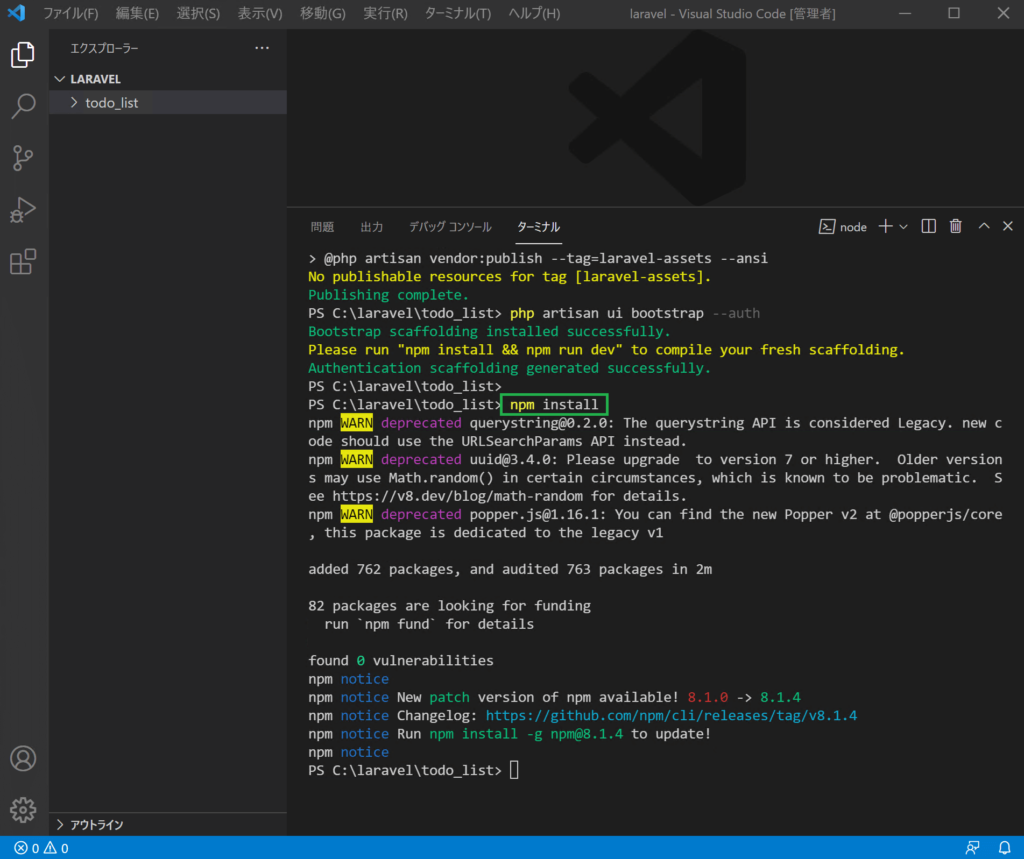Open terminal launch profile dropdown arrow
This screenshot has width=1024, height=859.
[903, 227]
